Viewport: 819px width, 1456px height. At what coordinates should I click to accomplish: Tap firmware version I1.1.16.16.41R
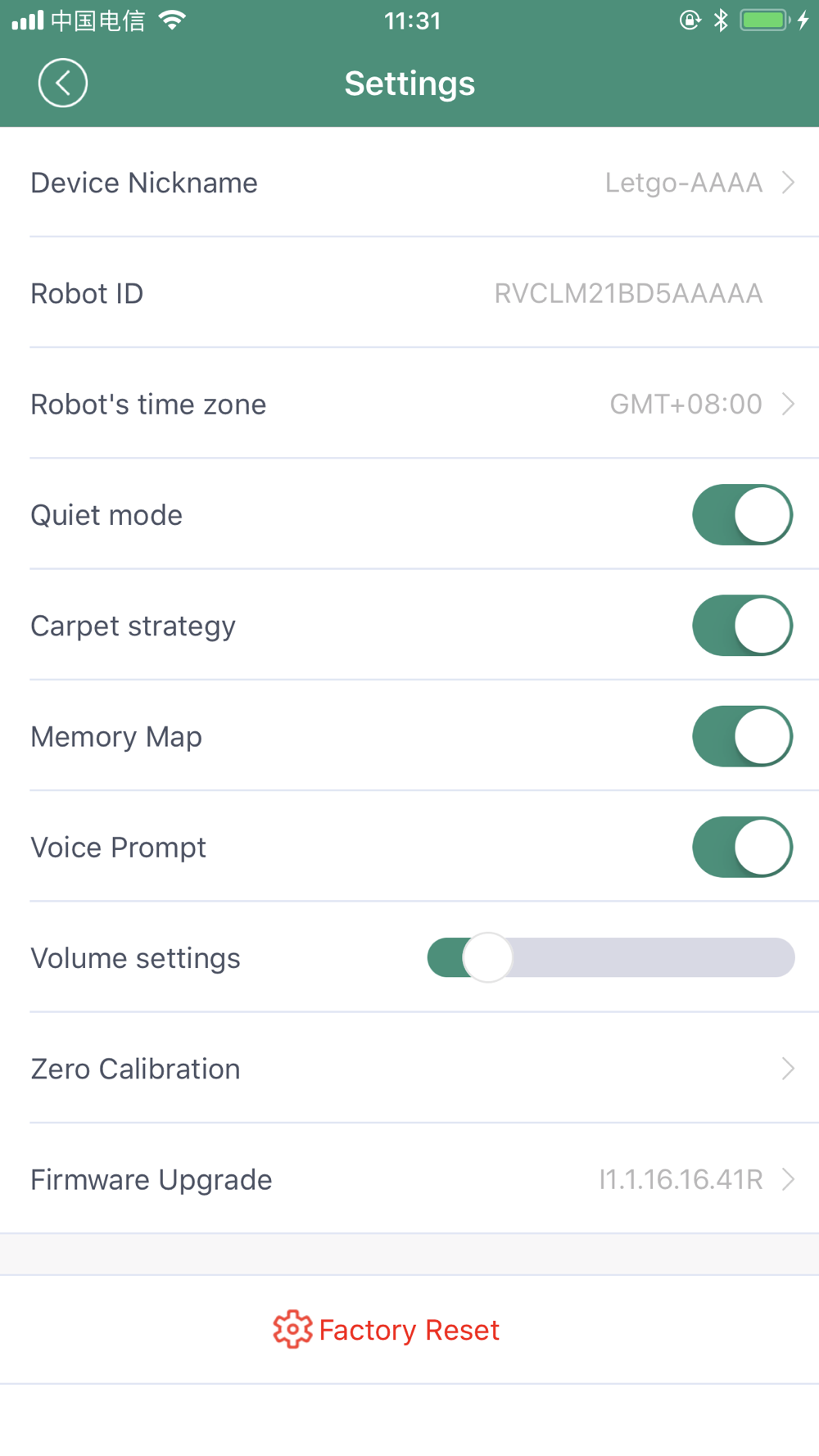click(x=681, y=1179)
